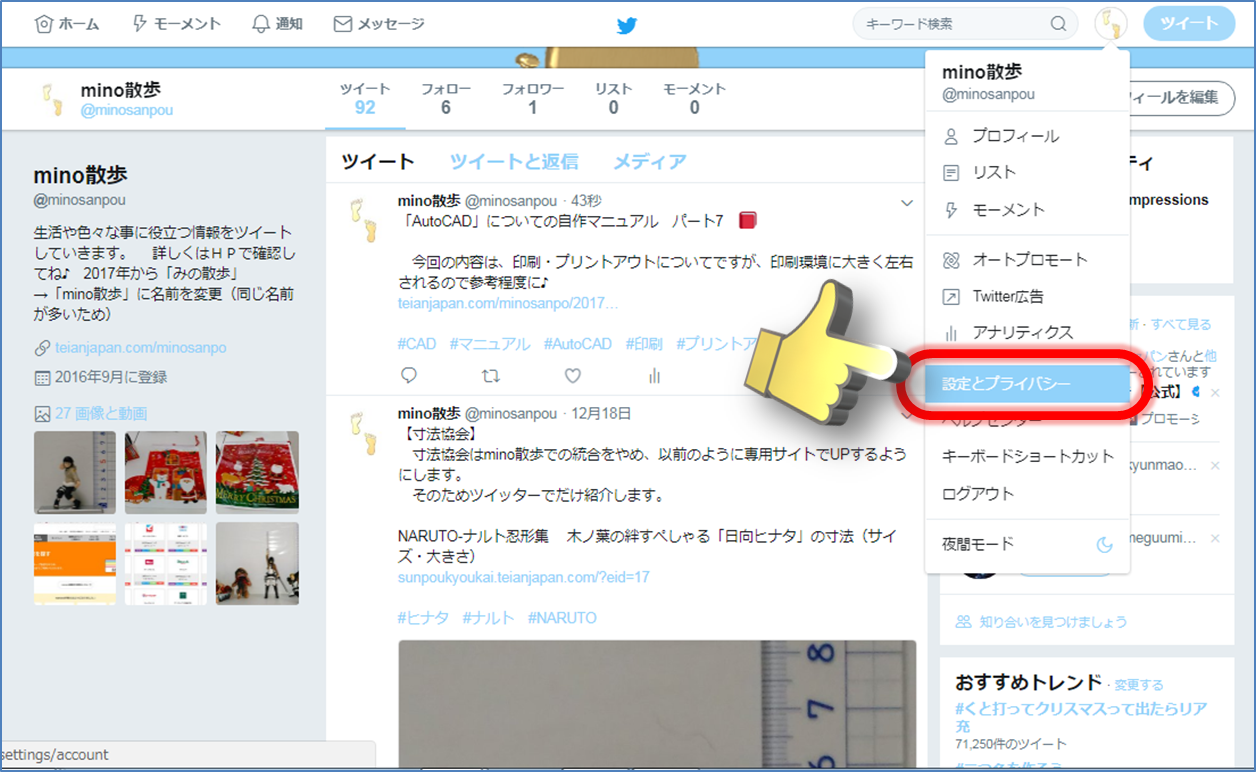Open the profile avatar menu icon
The image size is (1256, 772).
pos(1110,24)
